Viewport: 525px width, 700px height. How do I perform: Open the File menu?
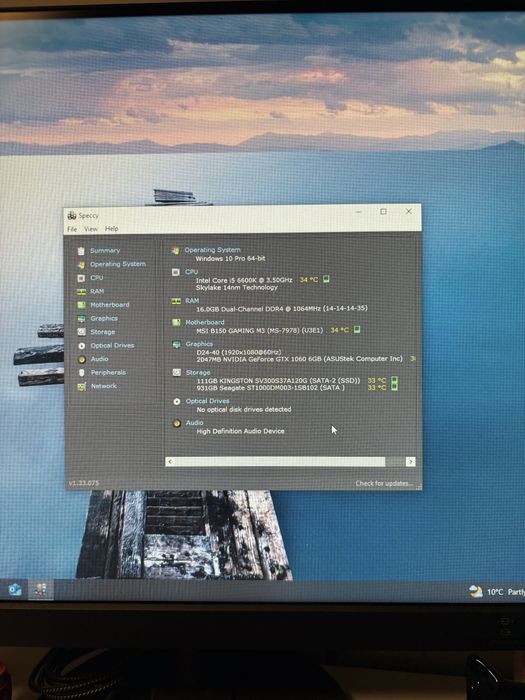(72, 229)
